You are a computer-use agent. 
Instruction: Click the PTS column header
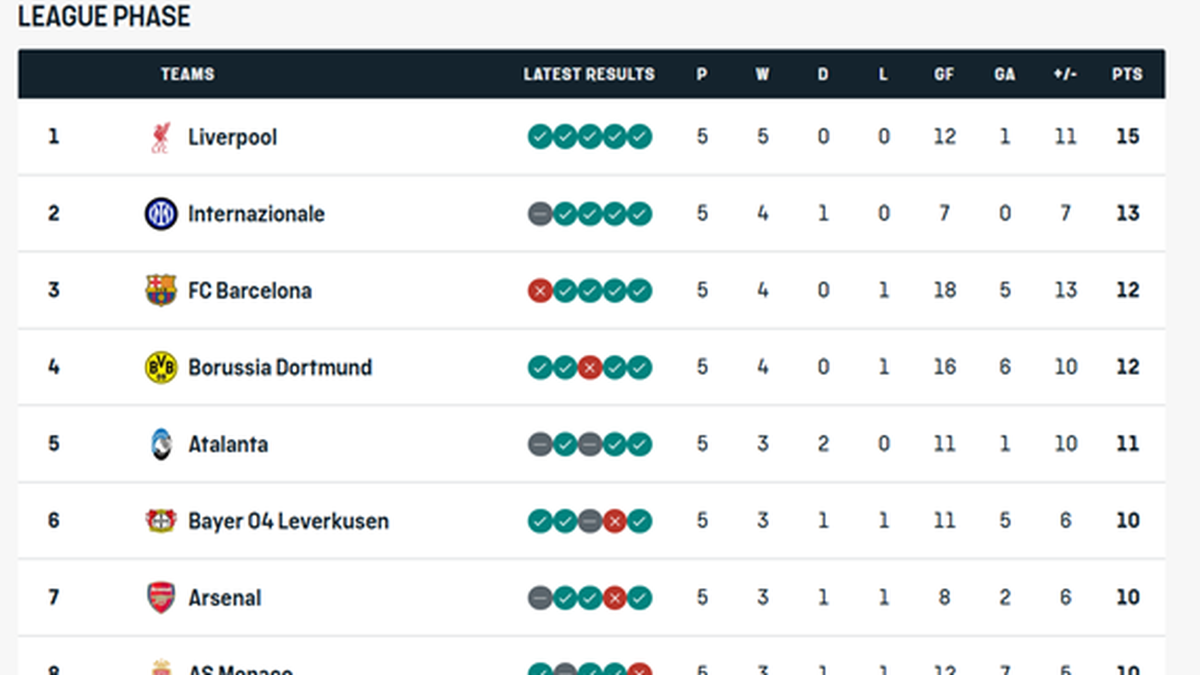(1127, 74)
